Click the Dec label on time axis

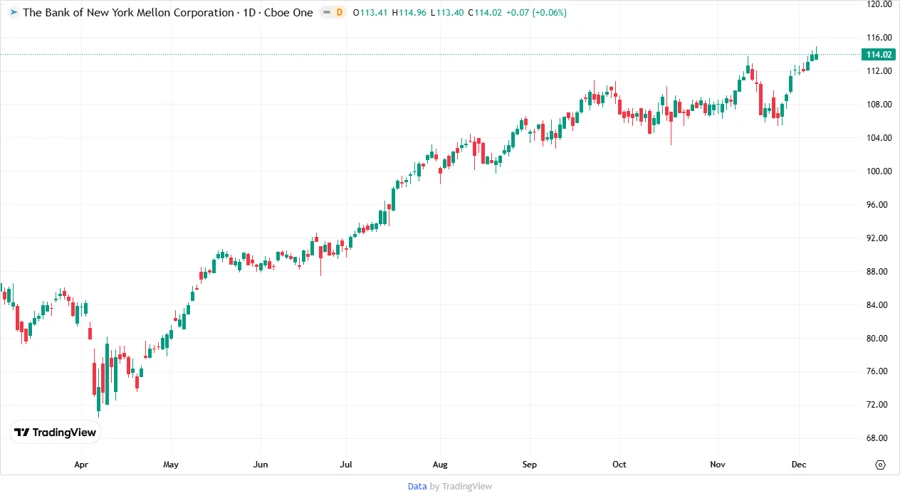[x=798, y=464]
